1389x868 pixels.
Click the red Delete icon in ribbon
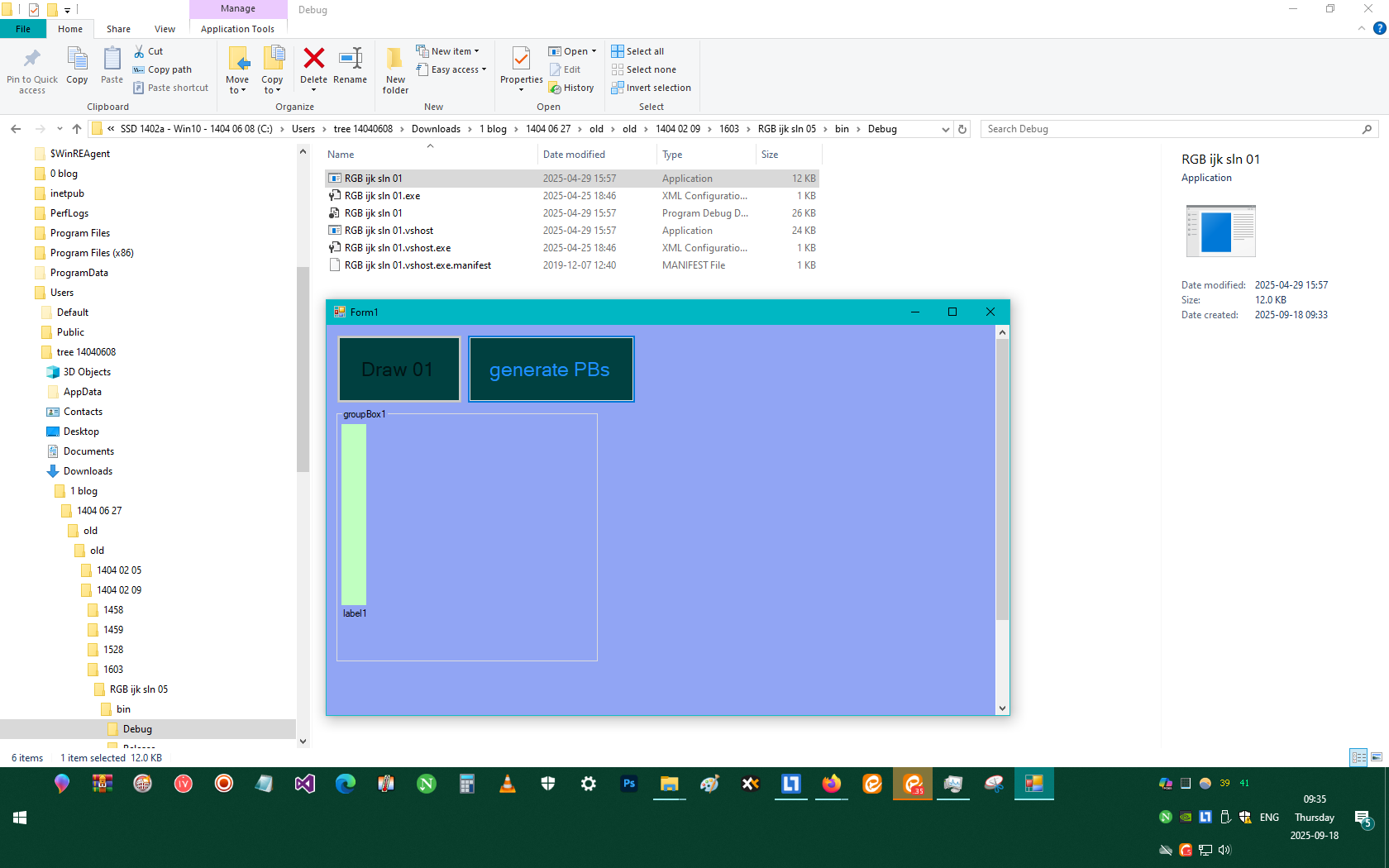[313, 60]
